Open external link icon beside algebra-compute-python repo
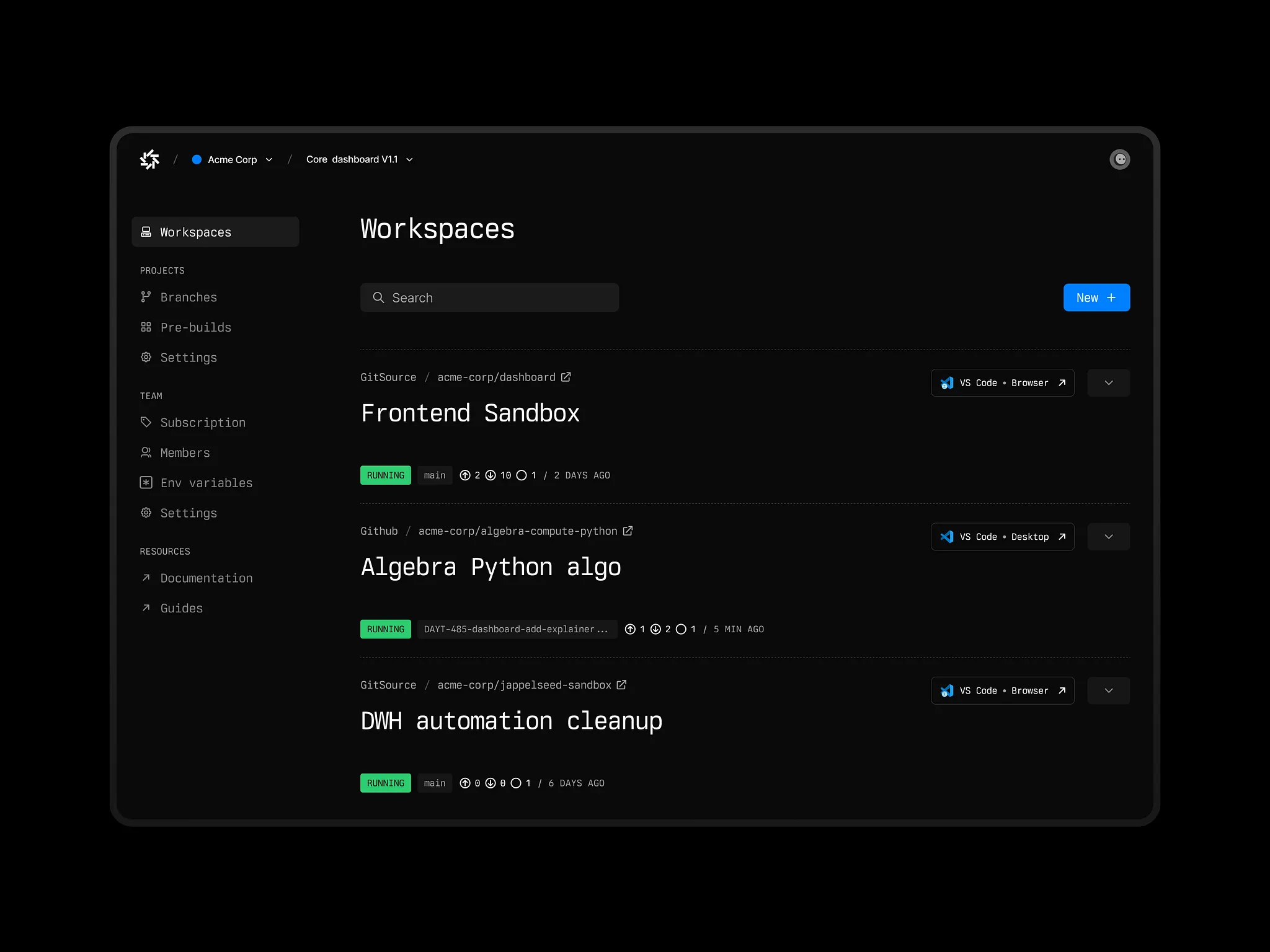The width and height of the screenshot is (1270, 952). pos(628,531)
